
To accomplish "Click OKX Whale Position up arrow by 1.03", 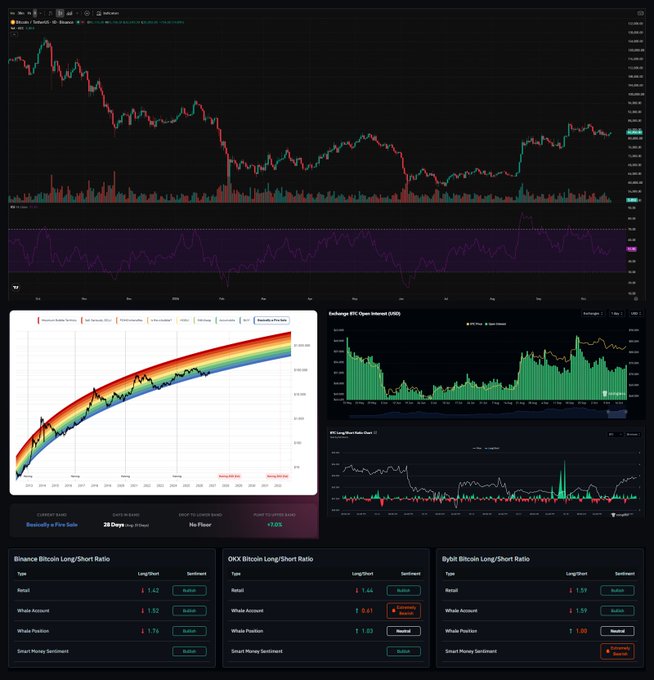I will click(x=356, y=631).
